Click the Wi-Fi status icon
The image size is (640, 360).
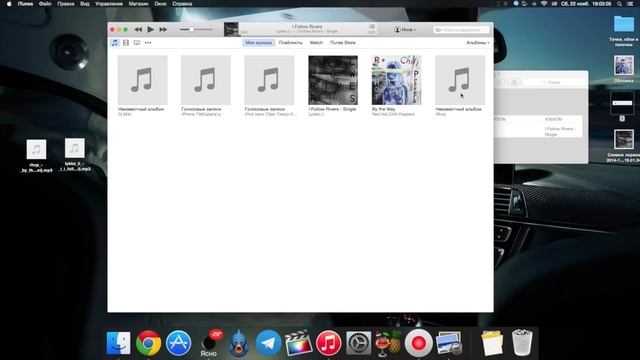point(544,4)
